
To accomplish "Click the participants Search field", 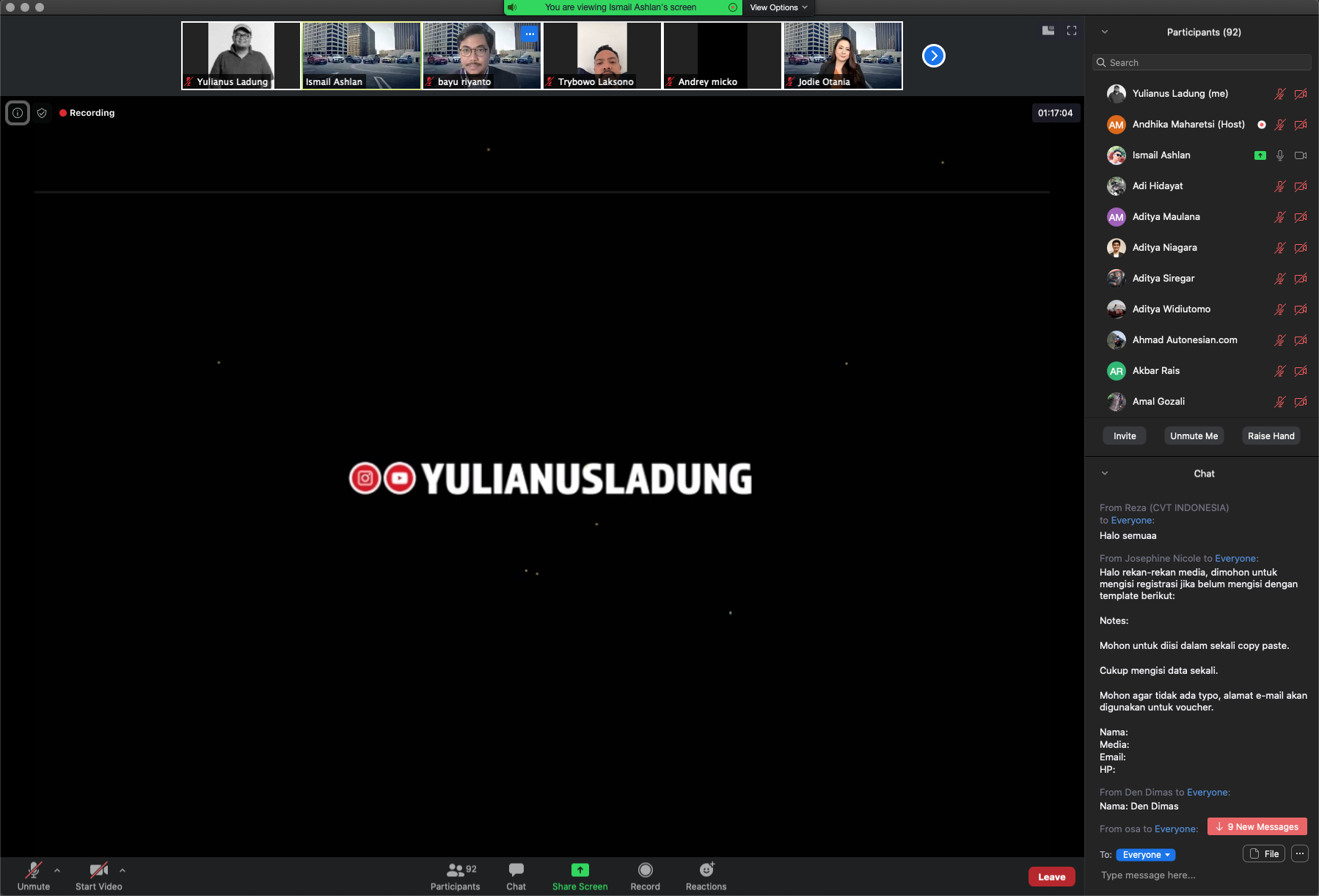I will tap(1202, 62).
